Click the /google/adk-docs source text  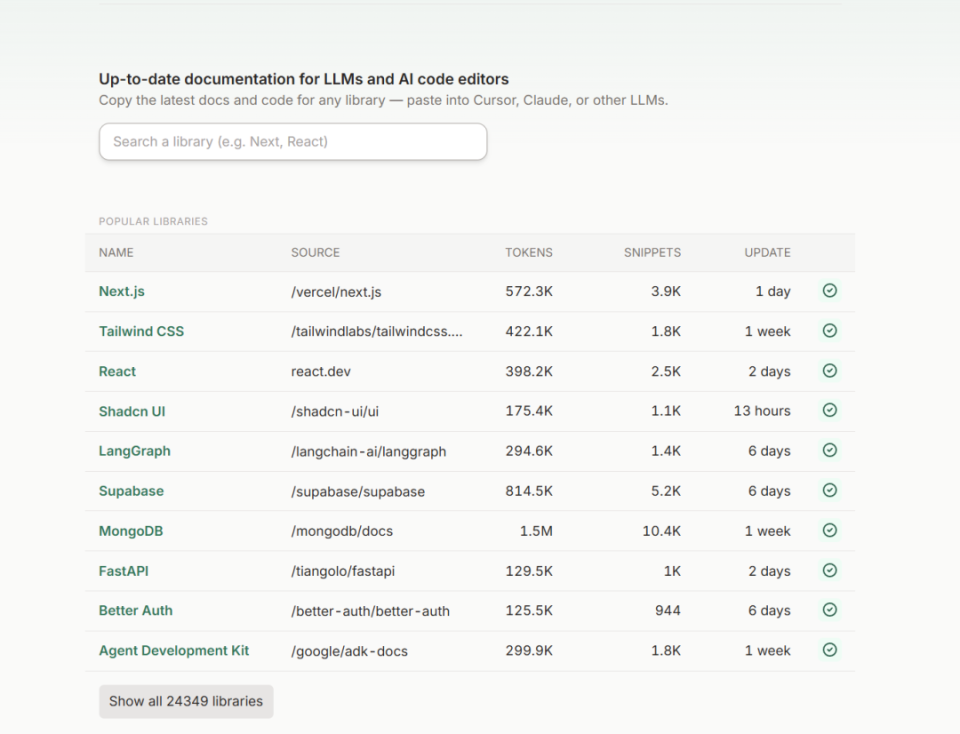coord(349,651)
